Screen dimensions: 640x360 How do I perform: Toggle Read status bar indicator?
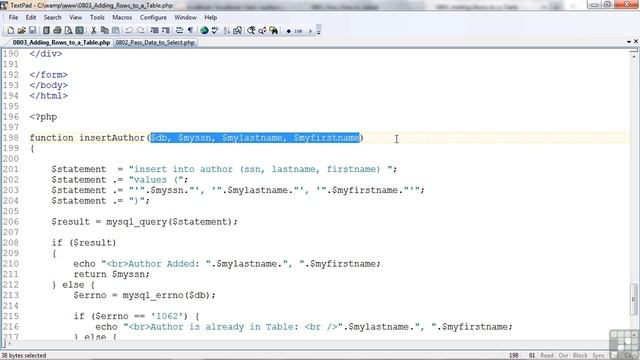click(x=547, y=356)
